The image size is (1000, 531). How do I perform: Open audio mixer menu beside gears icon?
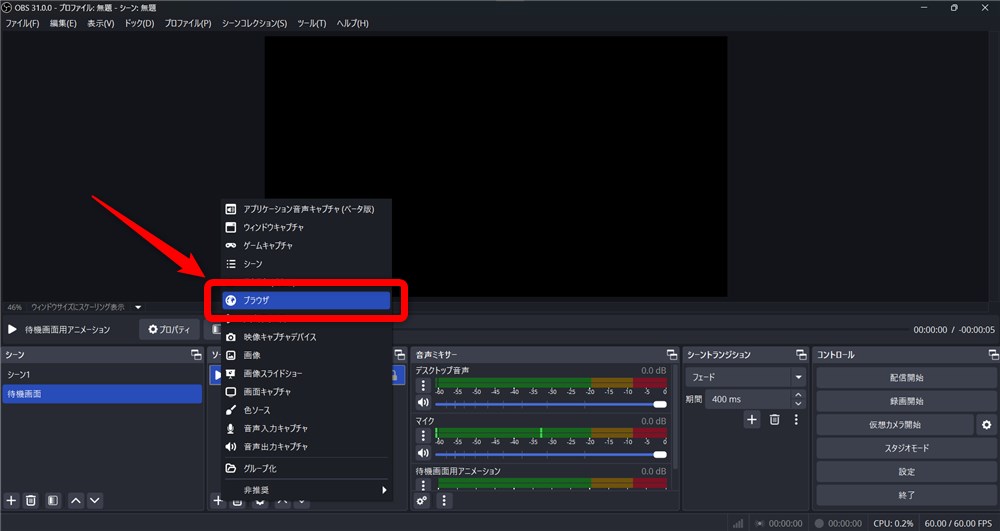[444, 500]
